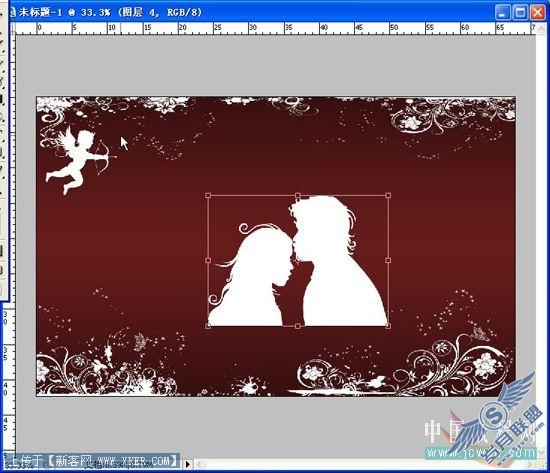Click the middle-right transform handle

coord(388,260)
